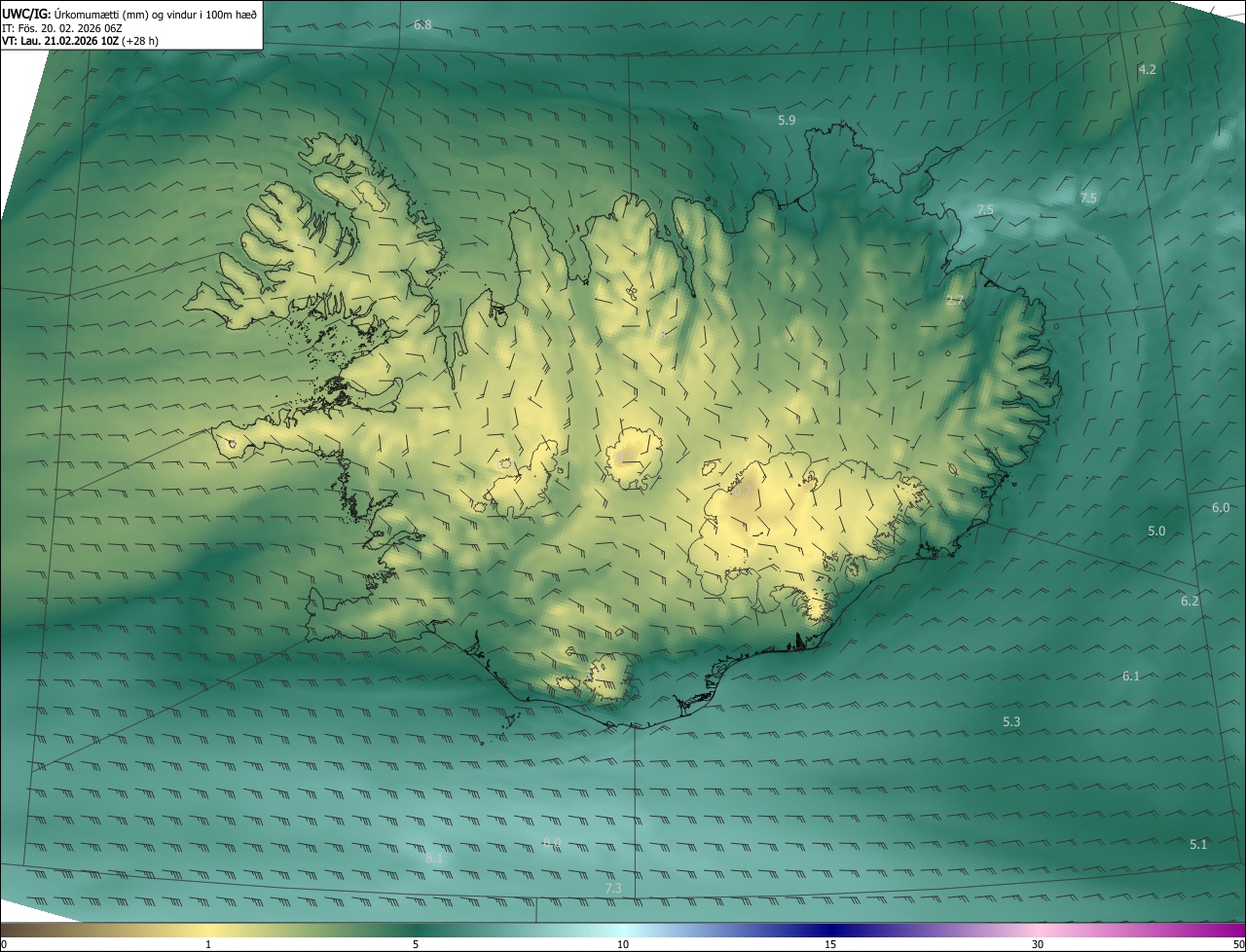Click the 6.2 value label
Screen dimensions: 1246x952
click(1190, 601)
